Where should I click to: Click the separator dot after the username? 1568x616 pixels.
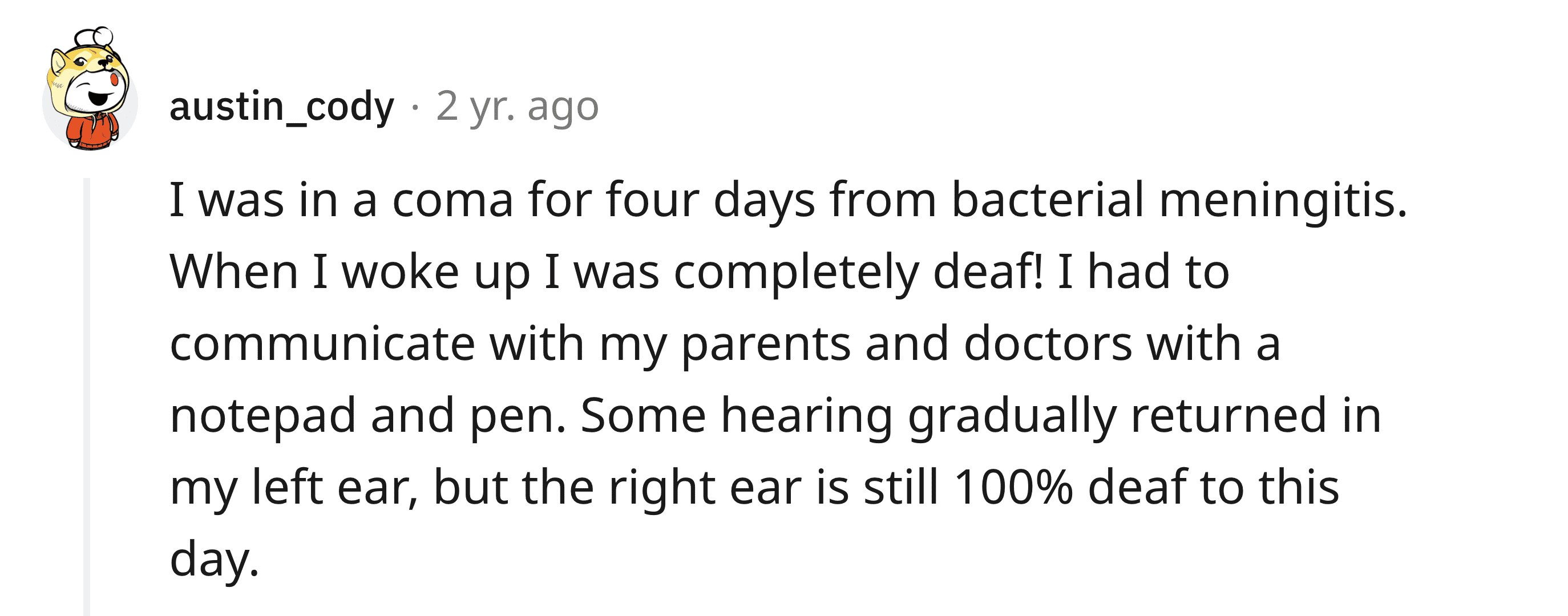click(415, 107)
